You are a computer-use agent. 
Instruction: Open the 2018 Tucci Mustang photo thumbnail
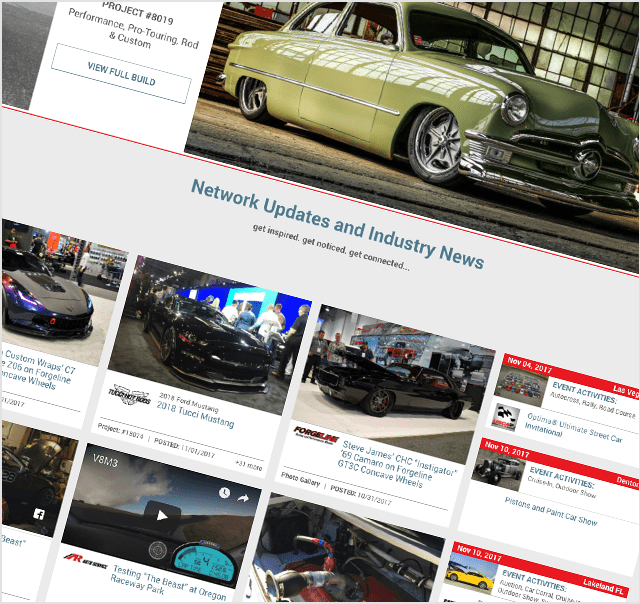coord(210,335)
